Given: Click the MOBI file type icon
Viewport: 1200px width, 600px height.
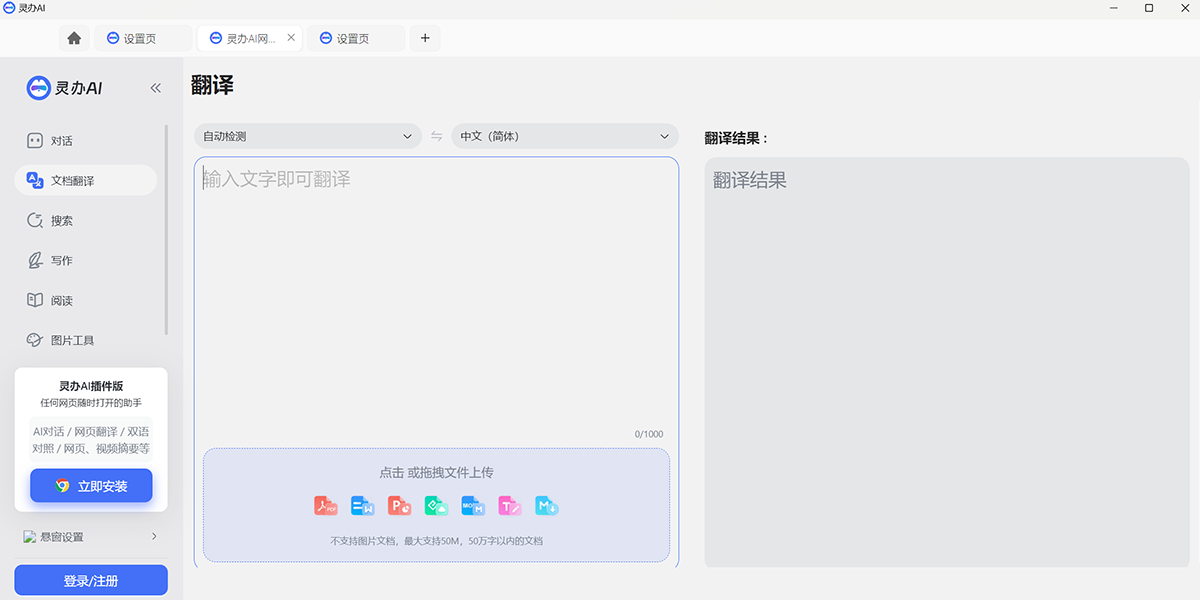Looking at the screenshot, I should (473, 506).
